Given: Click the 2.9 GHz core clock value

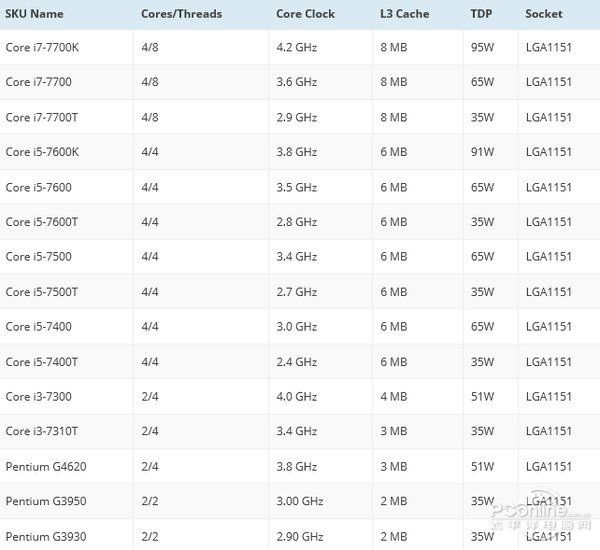Looking at the screenshot, I should (x=297, y=118).
